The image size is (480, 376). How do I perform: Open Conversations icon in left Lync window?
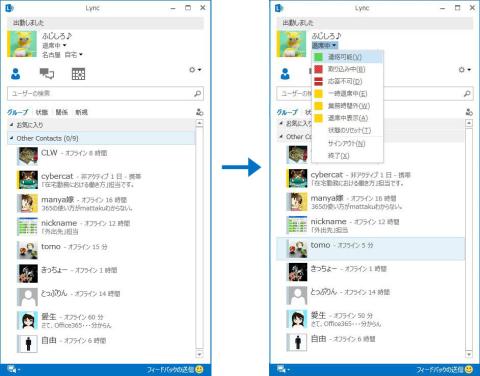47,74
